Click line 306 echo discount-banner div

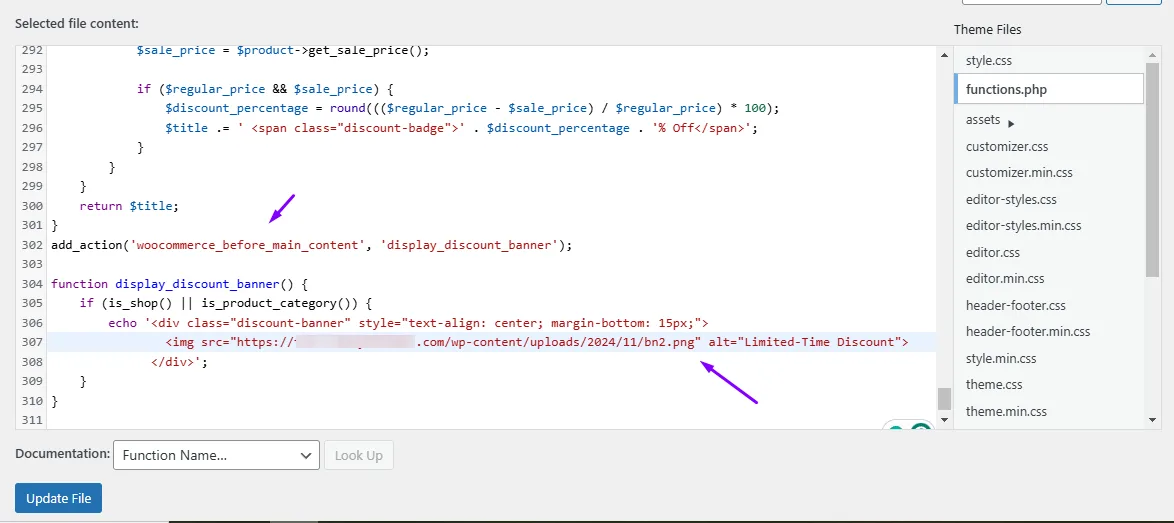(x=408, y=323)
